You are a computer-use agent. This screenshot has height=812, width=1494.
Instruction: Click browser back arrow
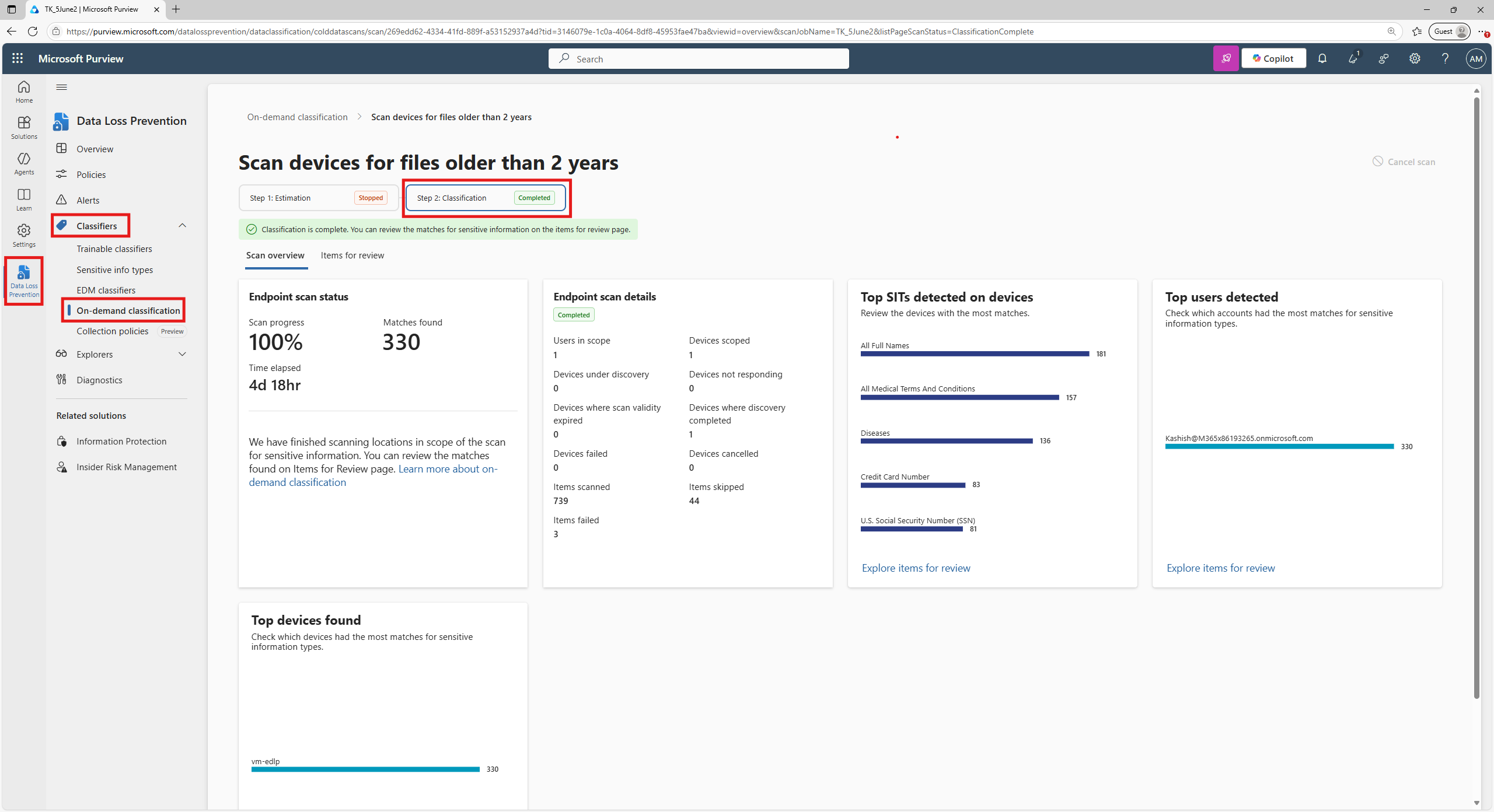pyautogui.click(x=12, y=32)
